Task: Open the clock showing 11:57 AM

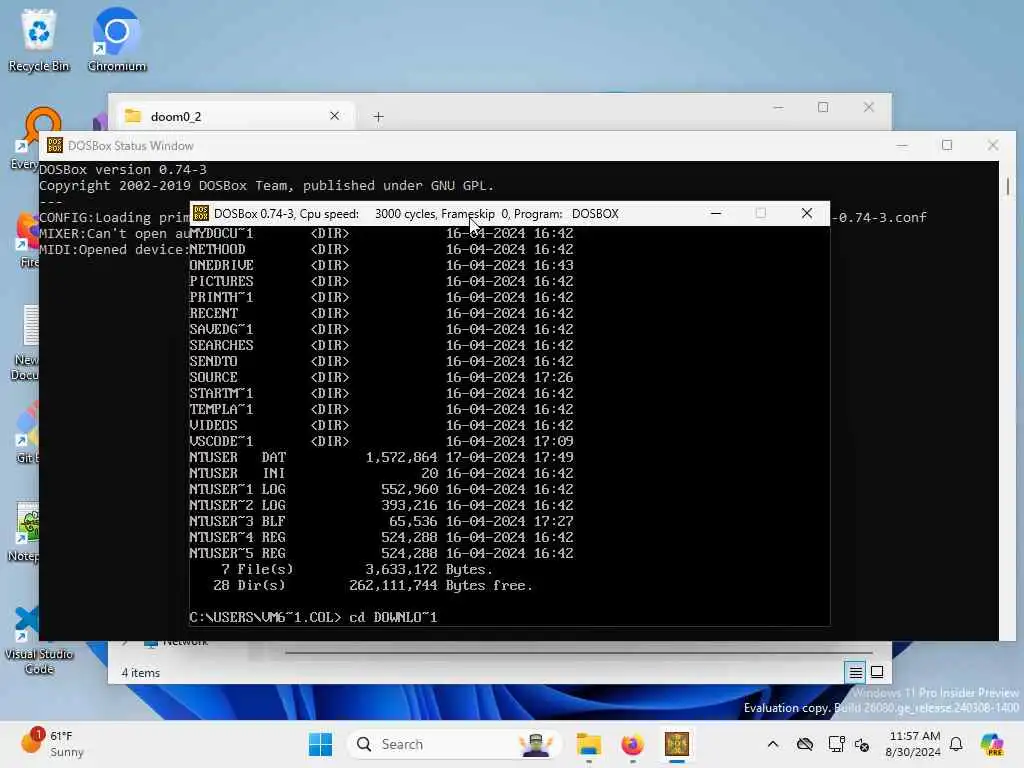Action: (x=913, y=744)
